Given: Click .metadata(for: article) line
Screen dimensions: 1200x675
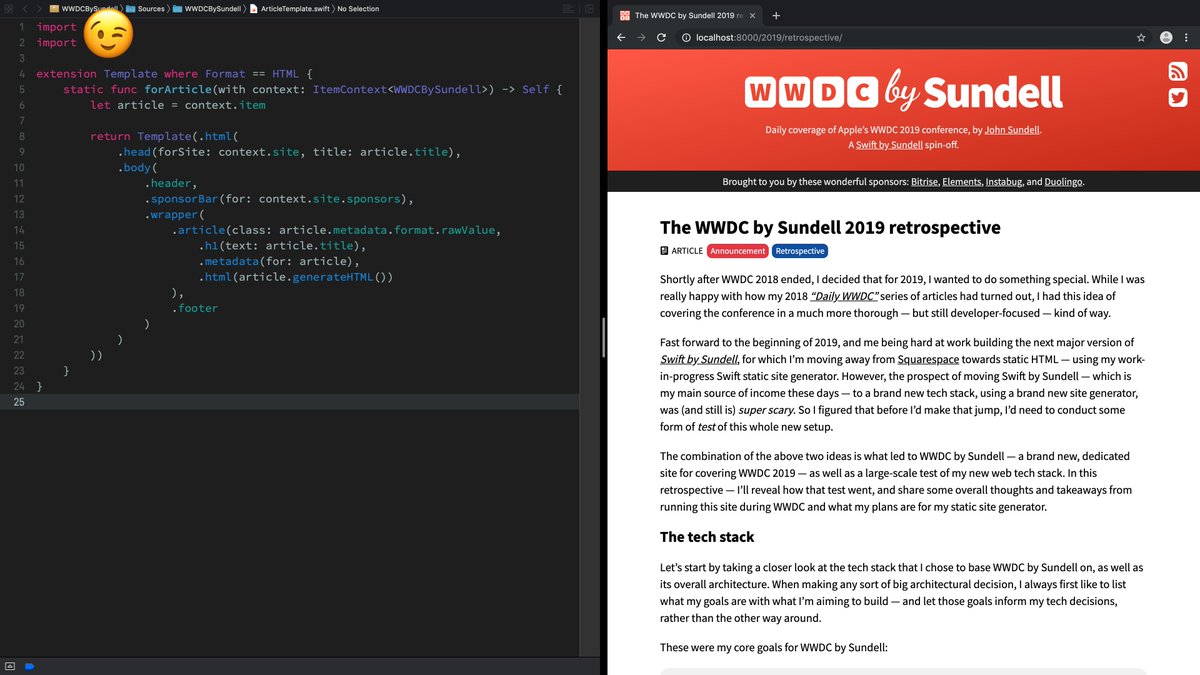Looking at the screenshot, I should point(279,262).
